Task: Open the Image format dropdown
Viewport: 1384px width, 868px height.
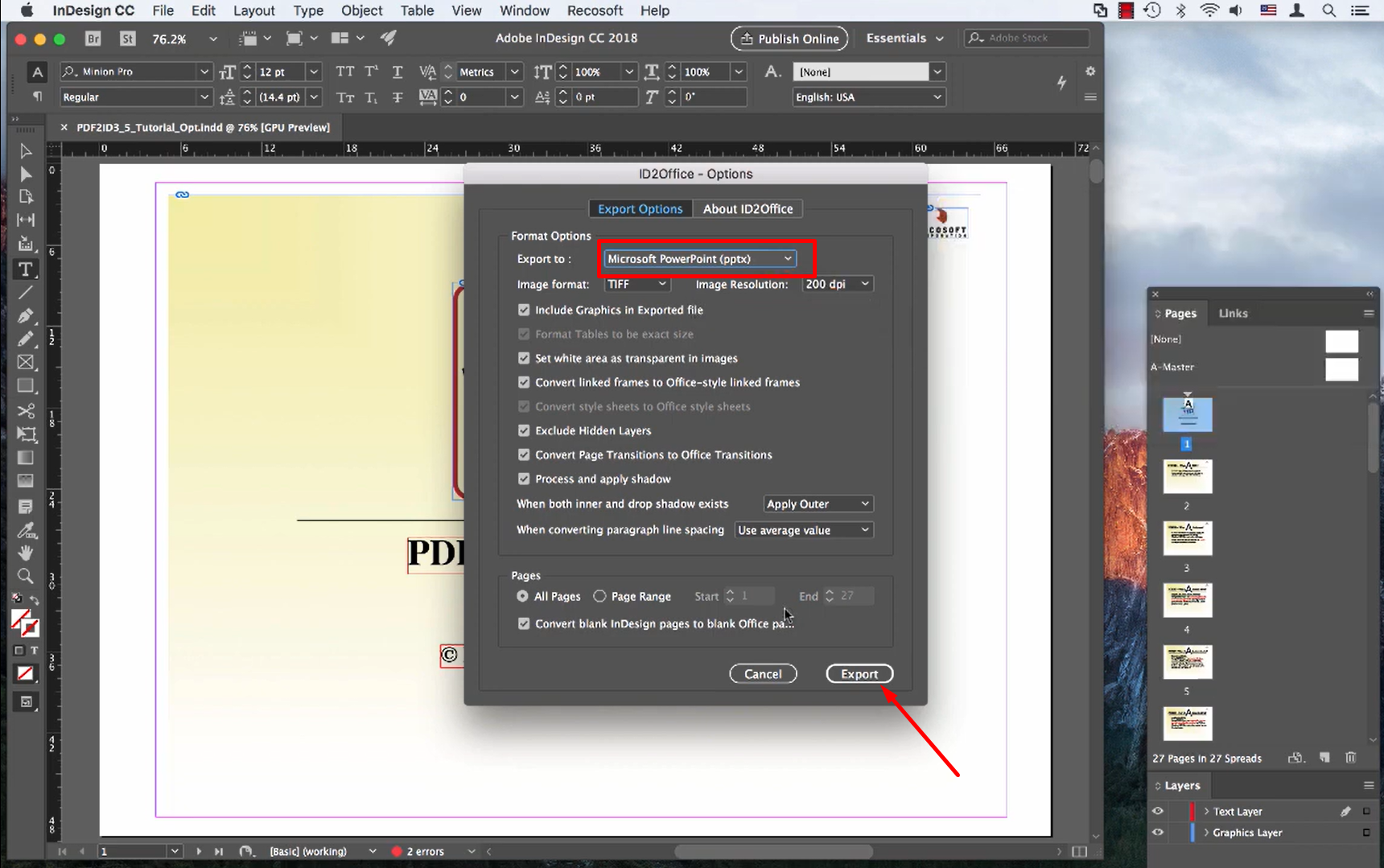Action: click(x=636, y=284)
